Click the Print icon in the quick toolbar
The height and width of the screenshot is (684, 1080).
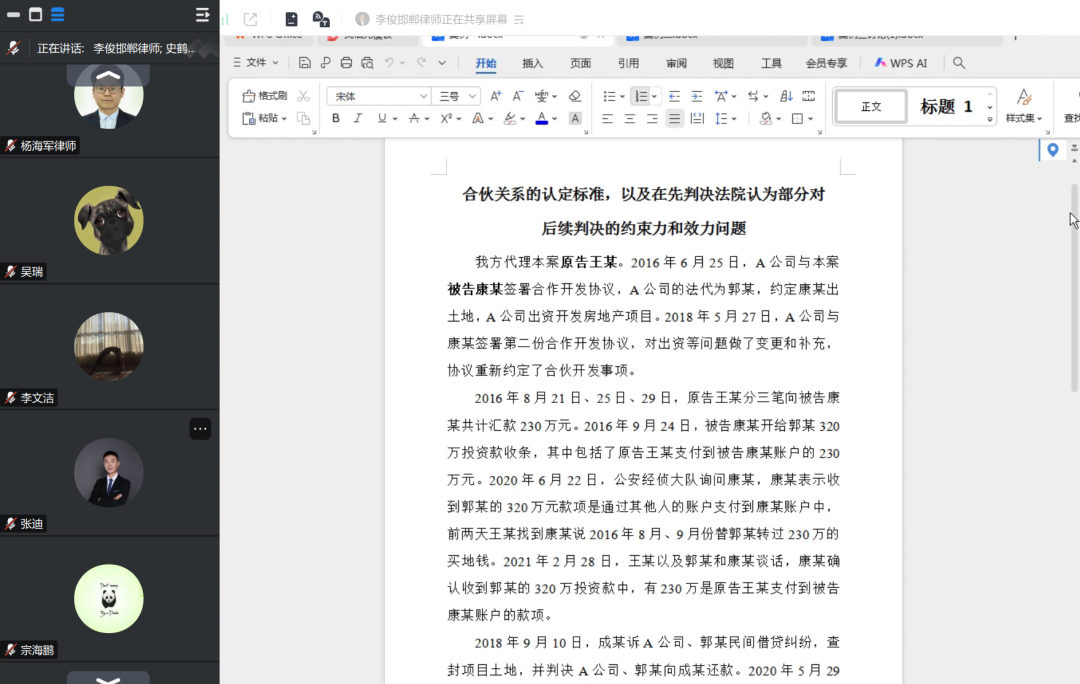tap(347, 62)
